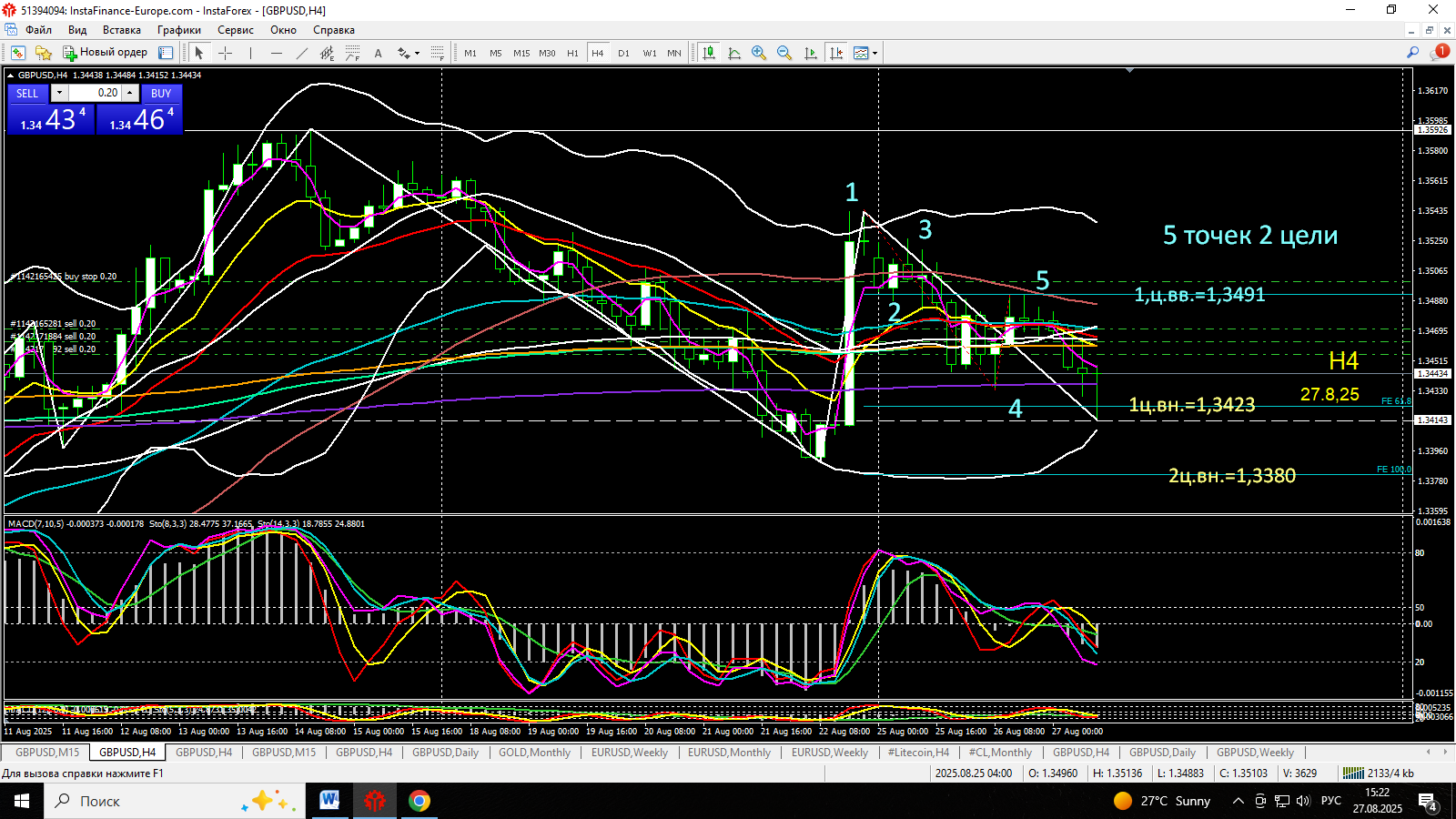This screenshot has width=1456, height=819.
Task: Select the crosshair tool in toolbar
Action: (226, 53)
